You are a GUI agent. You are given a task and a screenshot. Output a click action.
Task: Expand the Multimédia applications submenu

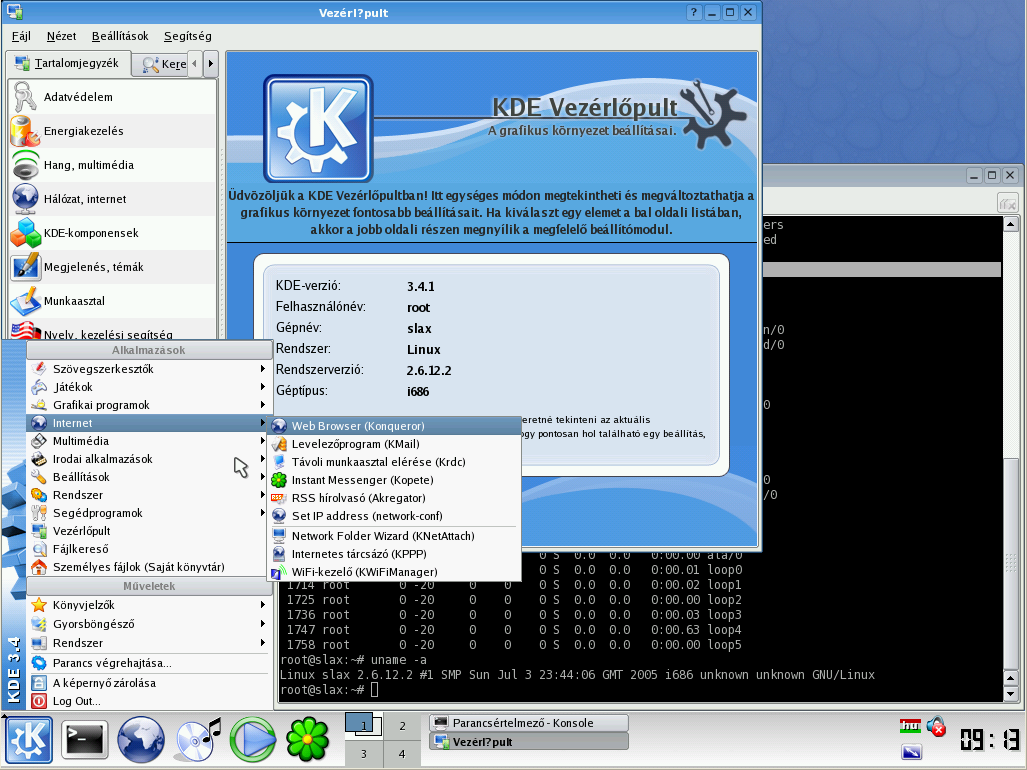[81, 441]
